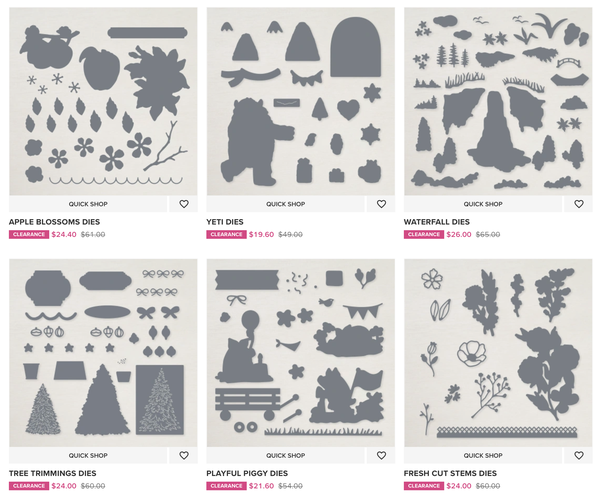The image size is (600, 497).
Task: Open the Tree Trimmings Dies title link
Action: click(52, 473)
